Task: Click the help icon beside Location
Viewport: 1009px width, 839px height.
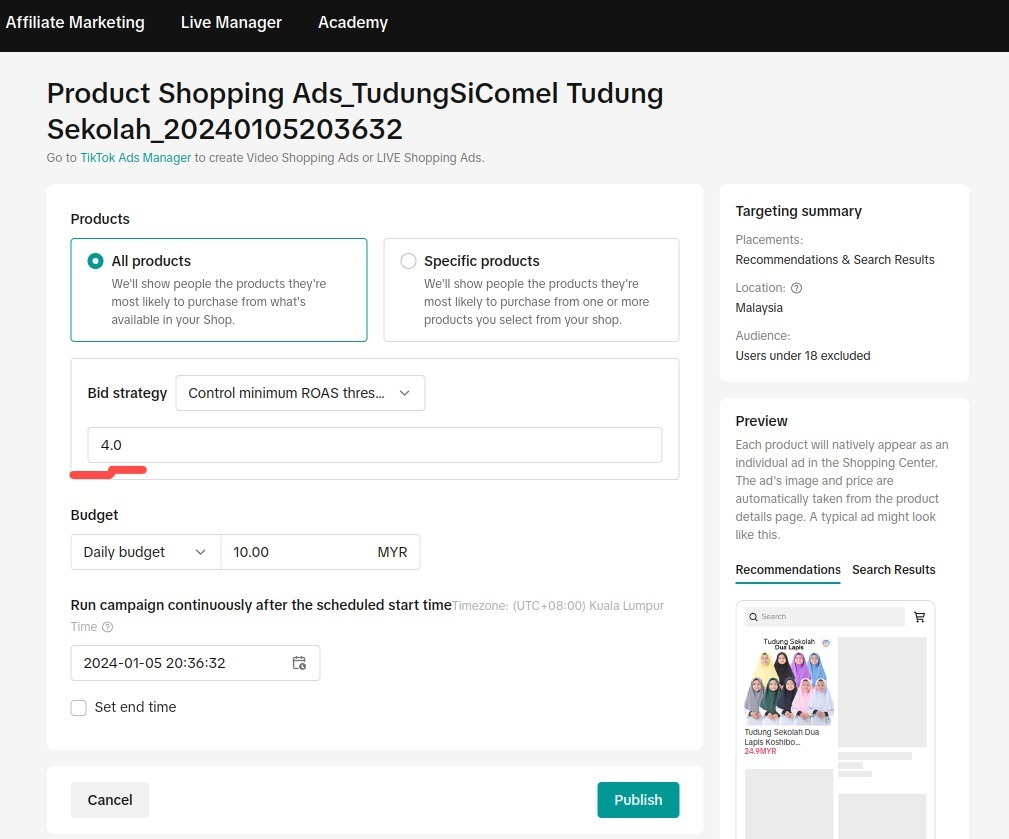Action: (x=796, y=288)
